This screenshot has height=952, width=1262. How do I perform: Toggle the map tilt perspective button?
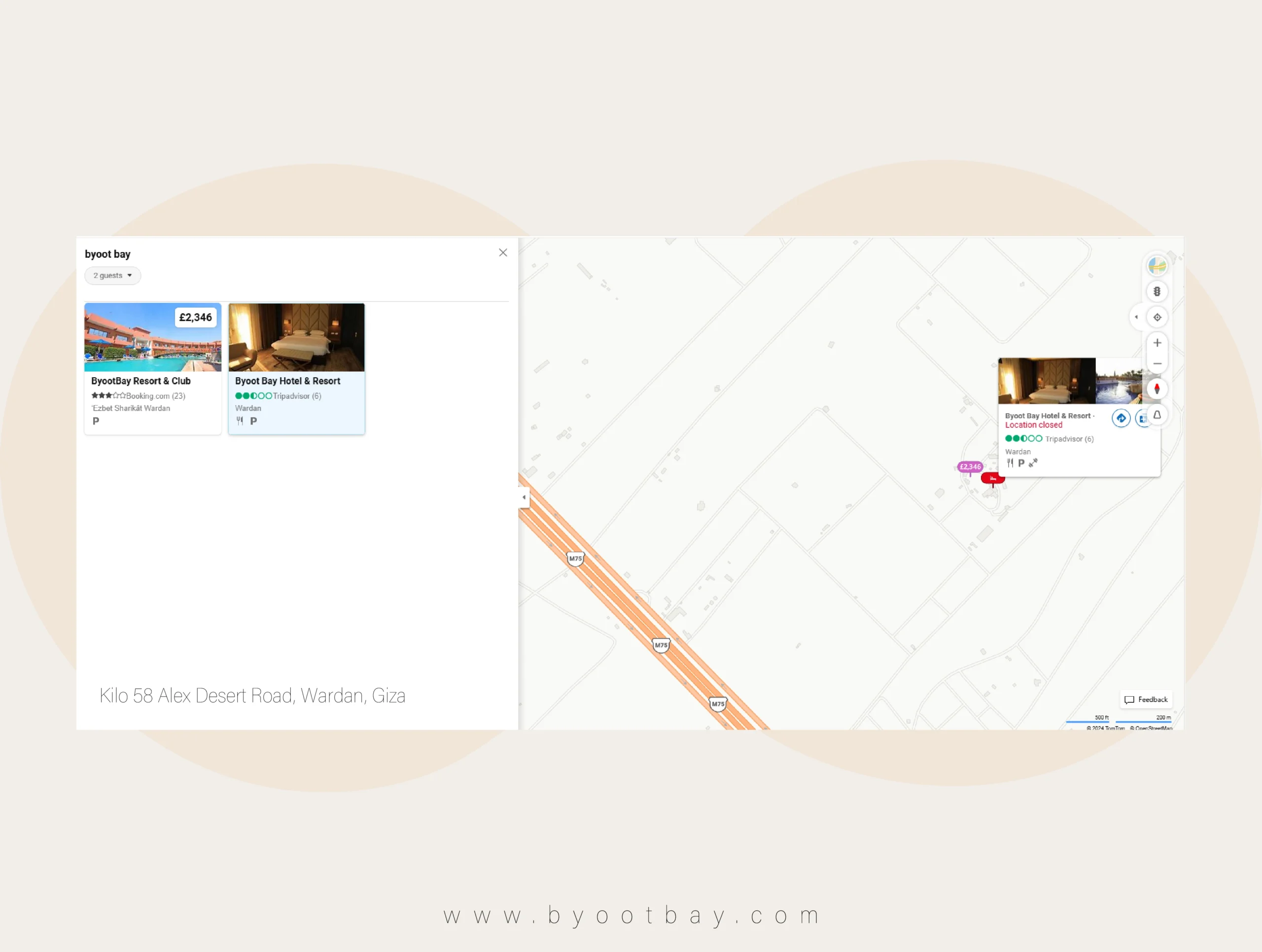click(1157, 415)
